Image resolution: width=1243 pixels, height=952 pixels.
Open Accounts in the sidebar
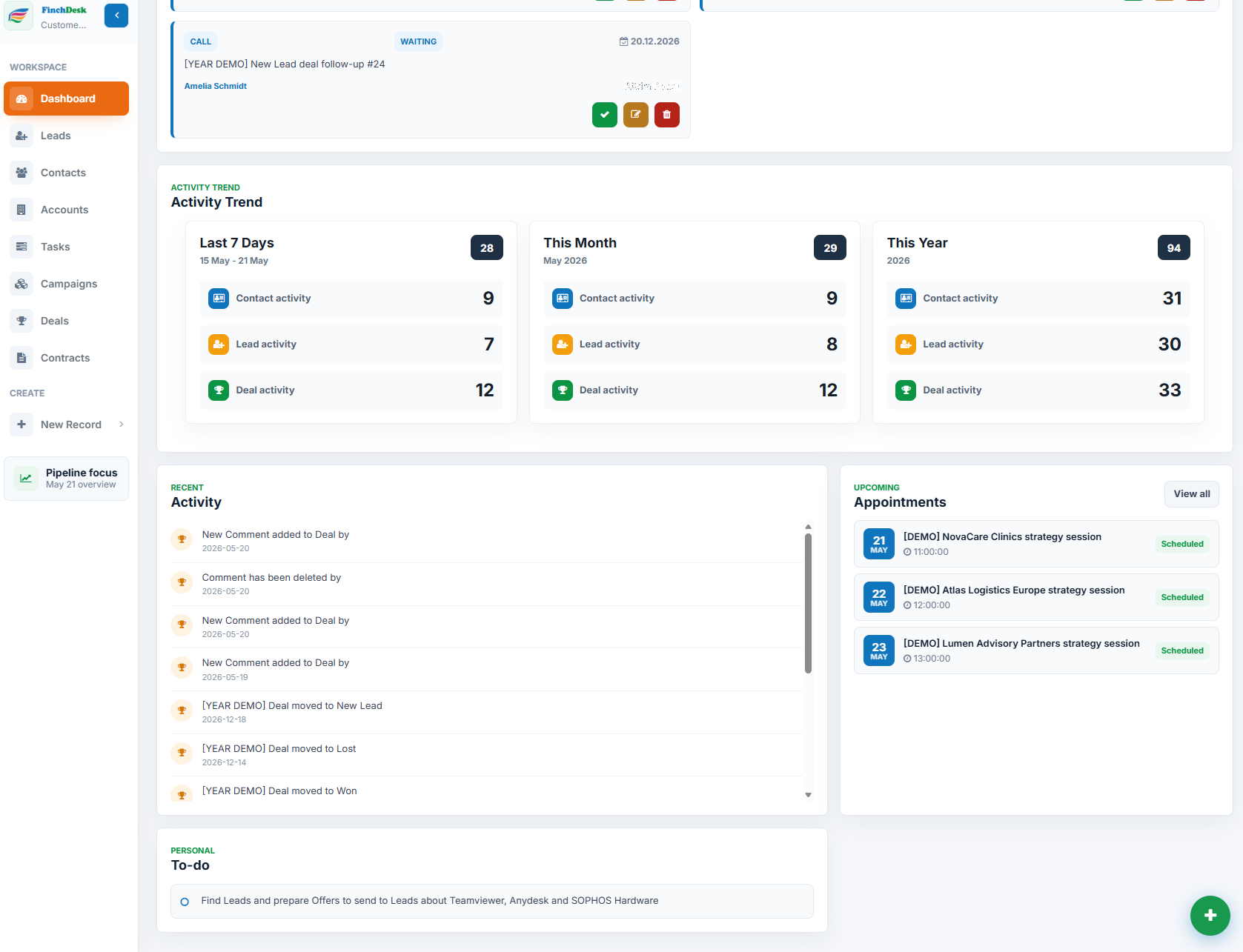(x=66, y=210)
